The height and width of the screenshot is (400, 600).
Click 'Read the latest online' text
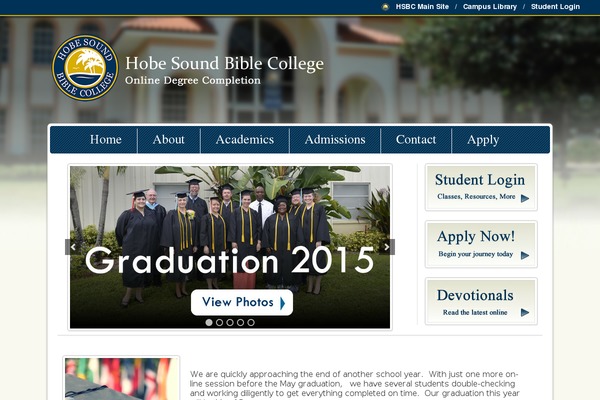[x=475, y=312]
